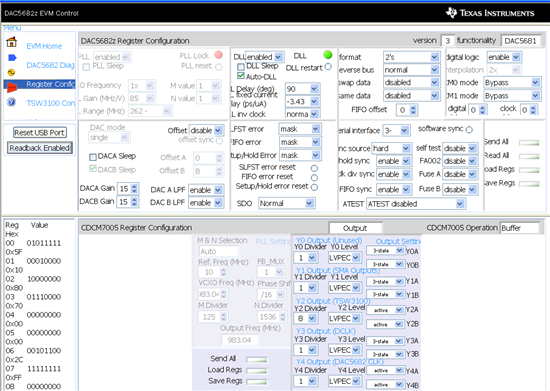Adjust the DACB Gain stepper
Image resolution: width=550 pixels, height=391 pixels.
tap(134, 202)
